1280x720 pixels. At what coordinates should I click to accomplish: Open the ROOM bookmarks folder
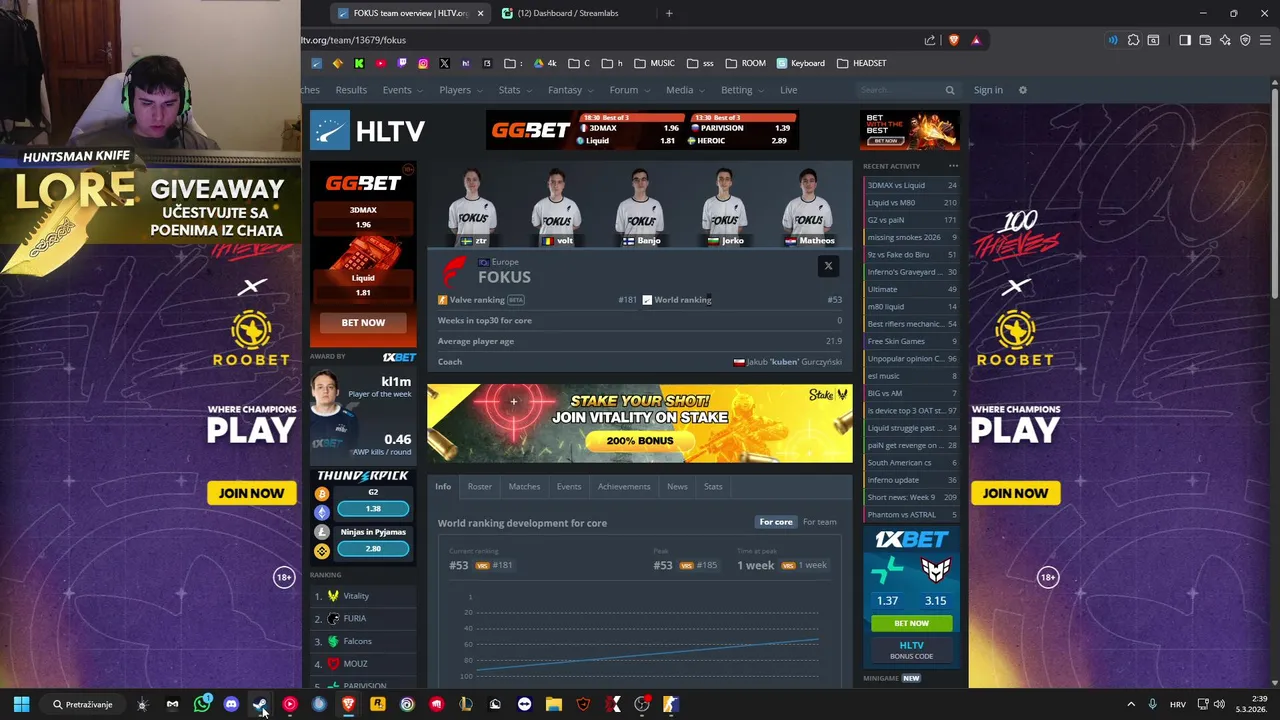pyautogui.click(x=745, y=63)
